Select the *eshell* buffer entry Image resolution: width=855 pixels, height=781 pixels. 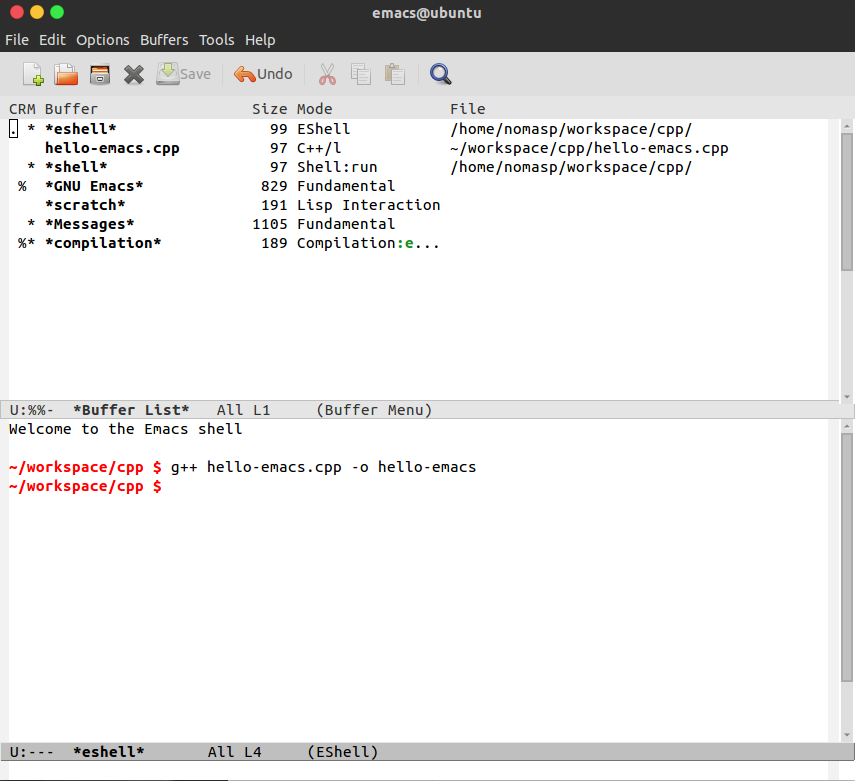81,129
